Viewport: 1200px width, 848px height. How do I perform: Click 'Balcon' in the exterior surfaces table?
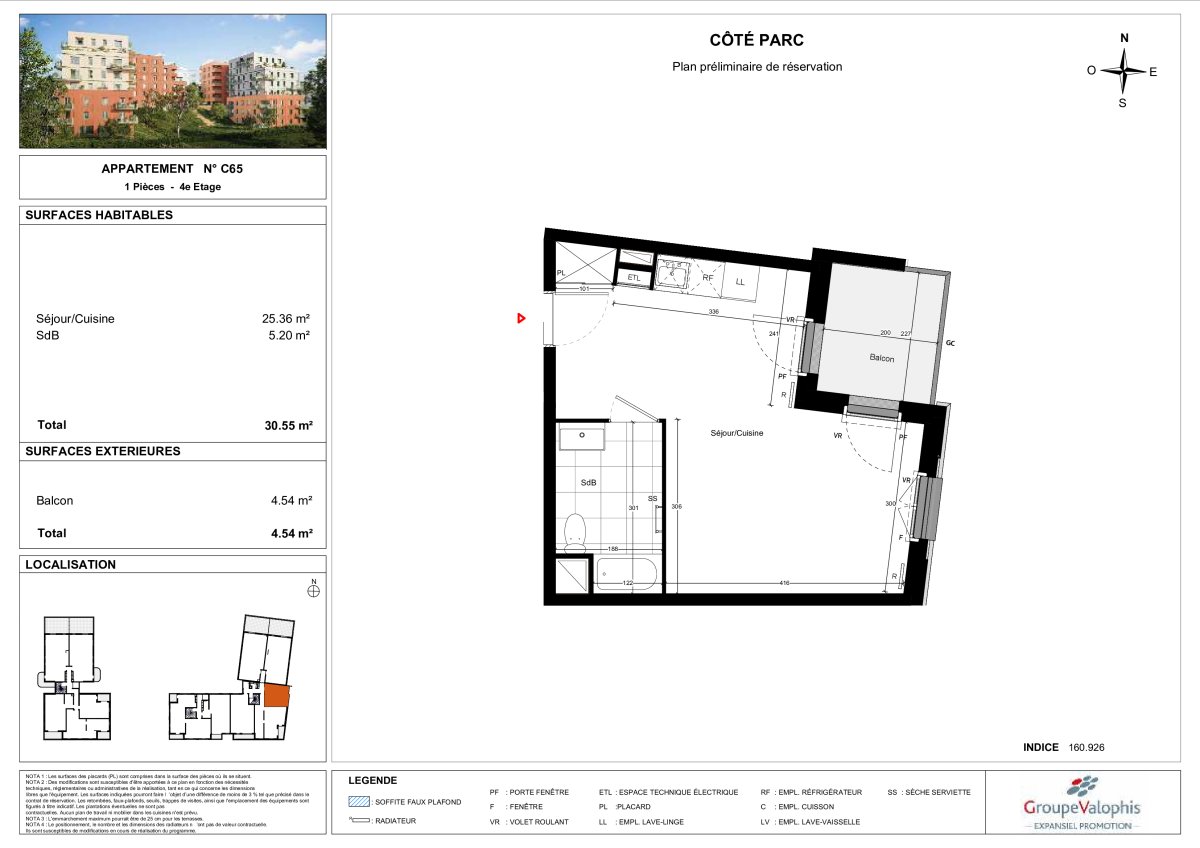coord(54,501)
